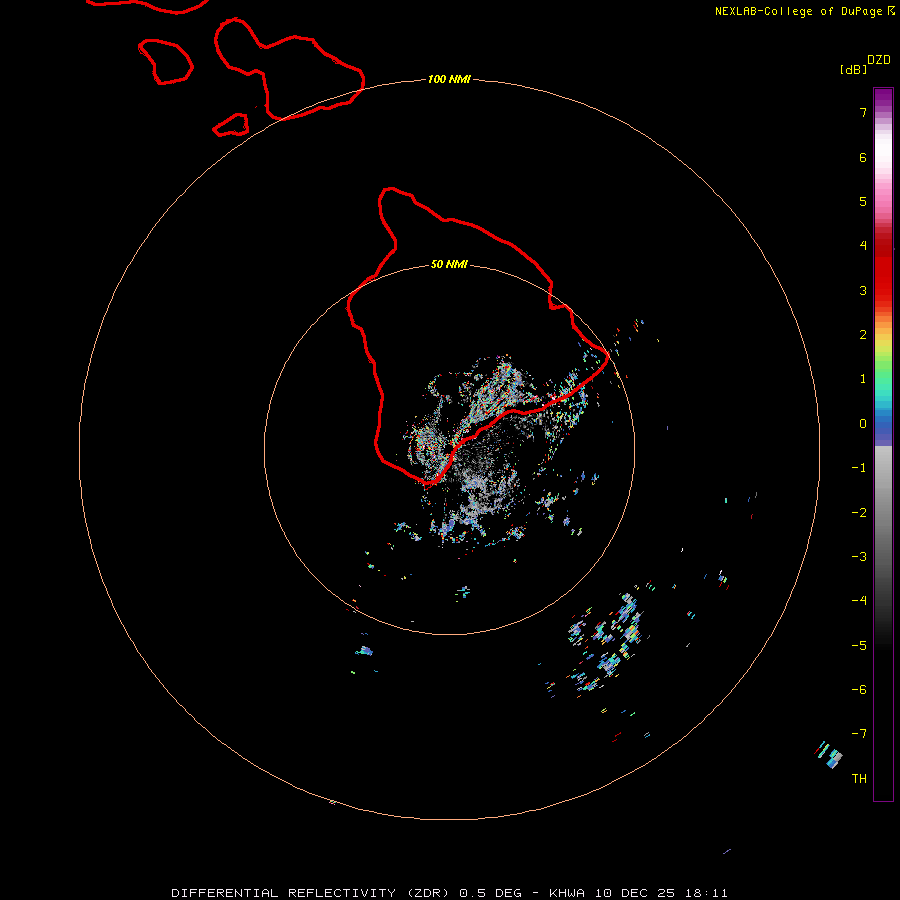Click the -7 value on the color scale

pyautogui.click(x=859, y=734)
